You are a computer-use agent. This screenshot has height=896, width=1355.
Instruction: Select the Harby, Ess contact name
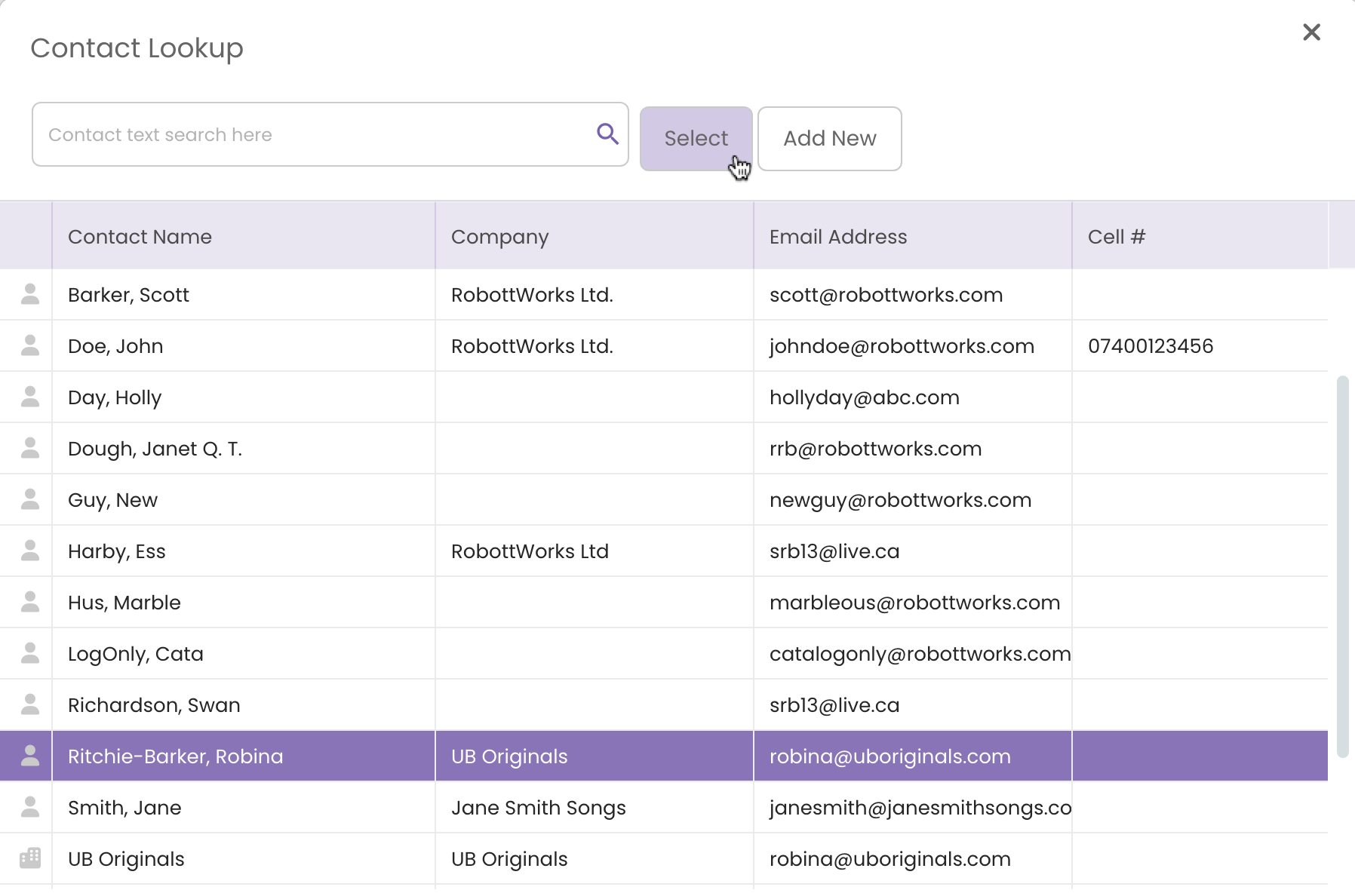pos(116,551)
